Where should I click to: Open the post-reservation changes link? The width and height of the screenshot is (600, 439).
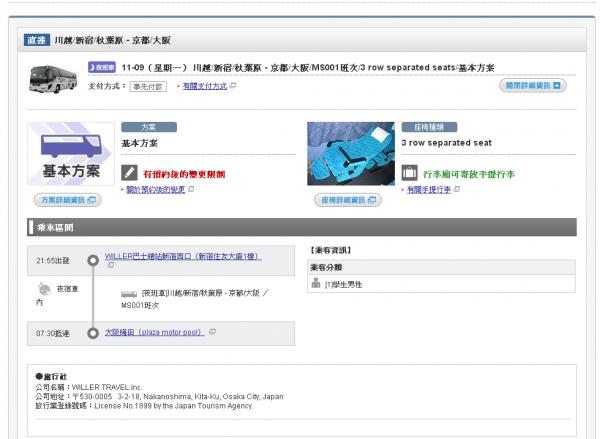(155, 189)
